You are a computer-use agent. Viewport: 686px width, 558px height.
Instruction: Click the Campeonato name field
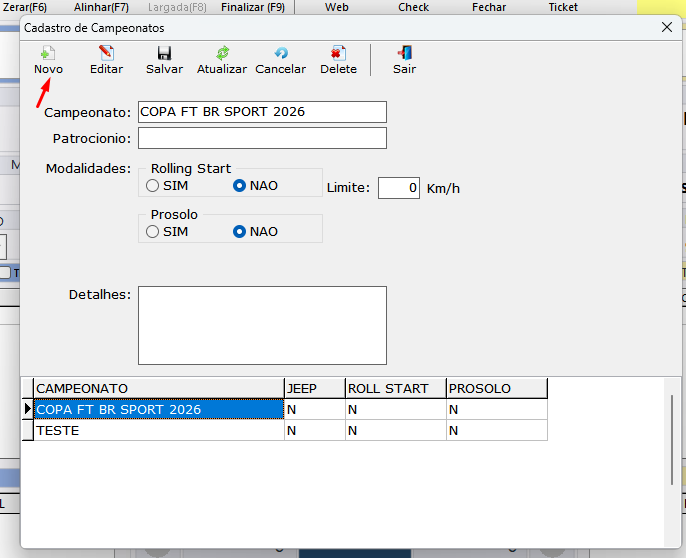(x=262, y=112)
